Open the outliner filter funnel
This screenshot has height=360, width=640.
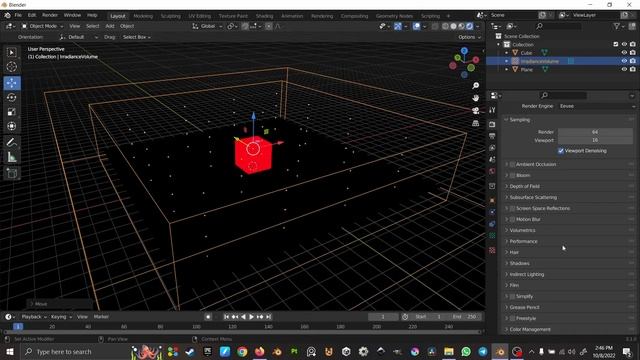(x=617, y=26)
